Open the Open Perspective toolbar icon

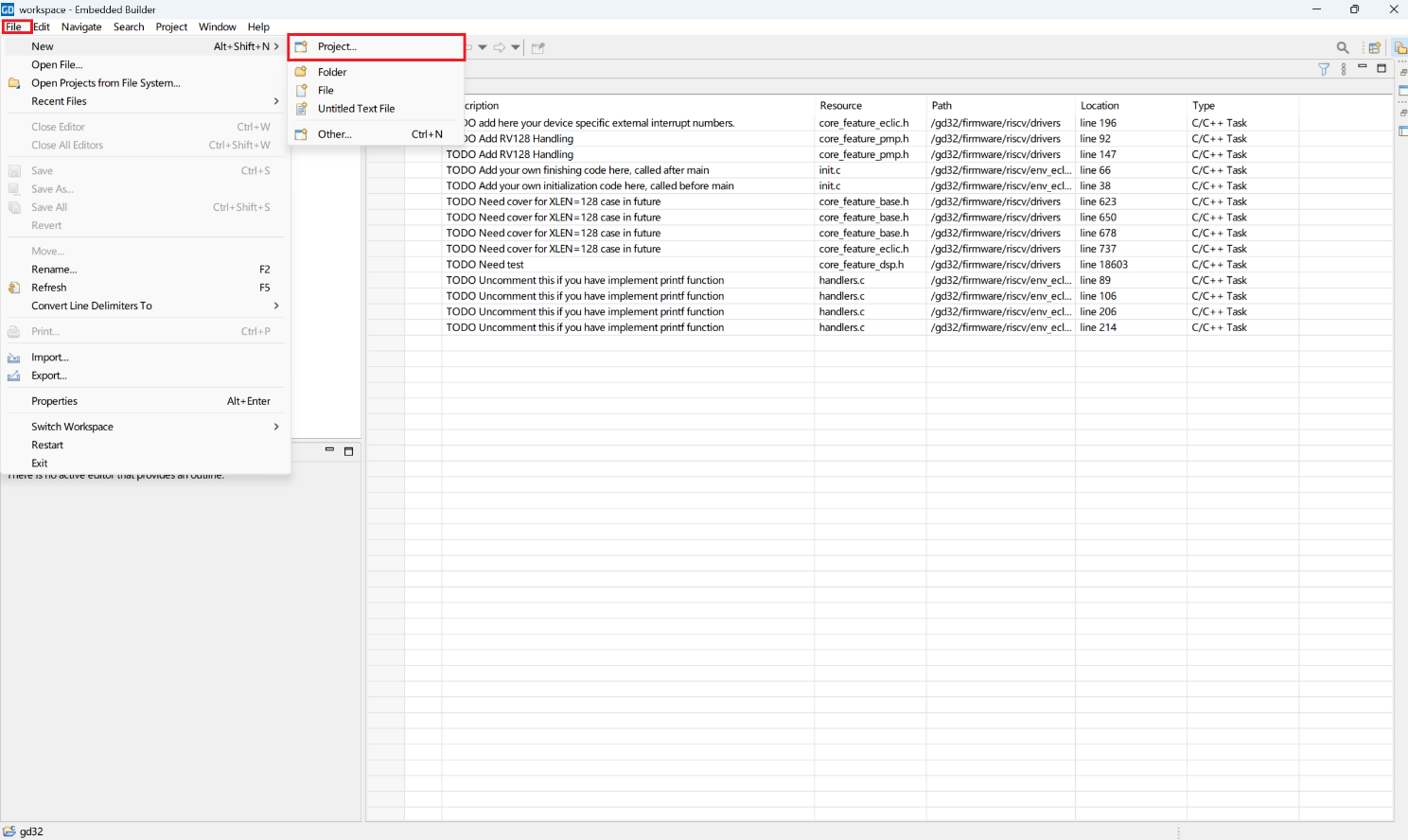pos(1374,47)
